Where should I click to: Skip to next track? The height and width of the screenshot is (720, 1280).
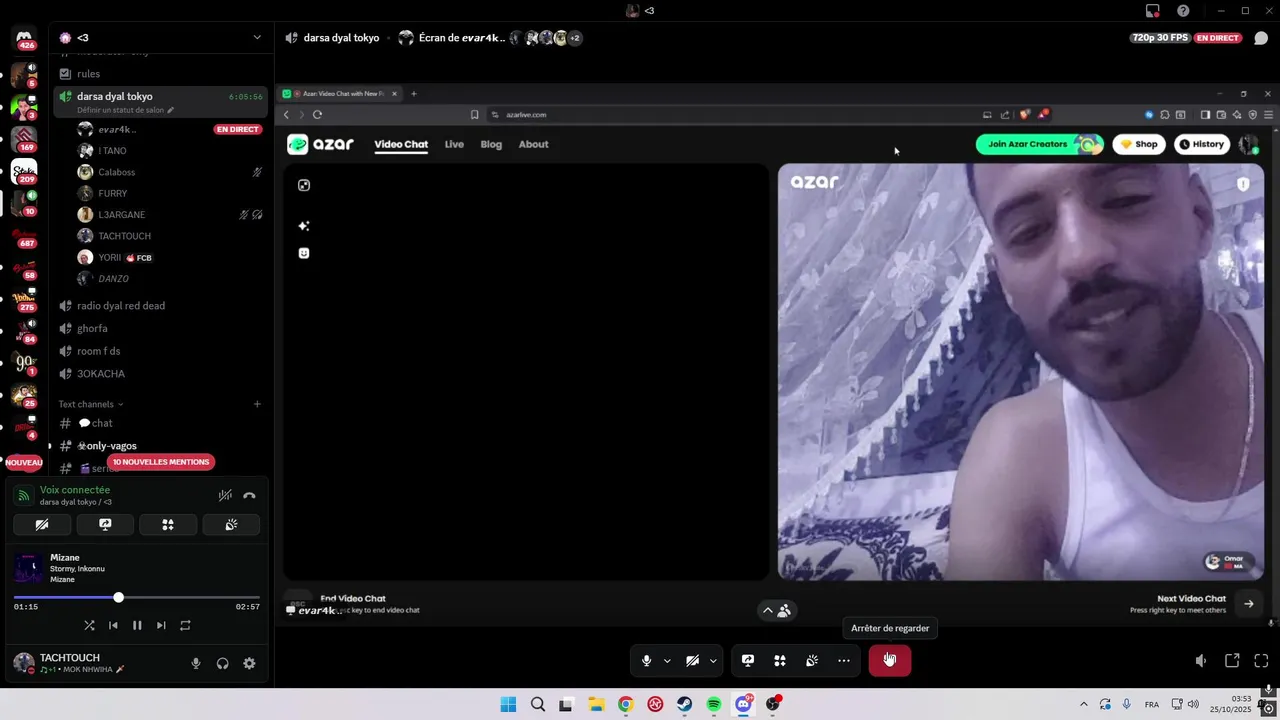tap(161, 625)
